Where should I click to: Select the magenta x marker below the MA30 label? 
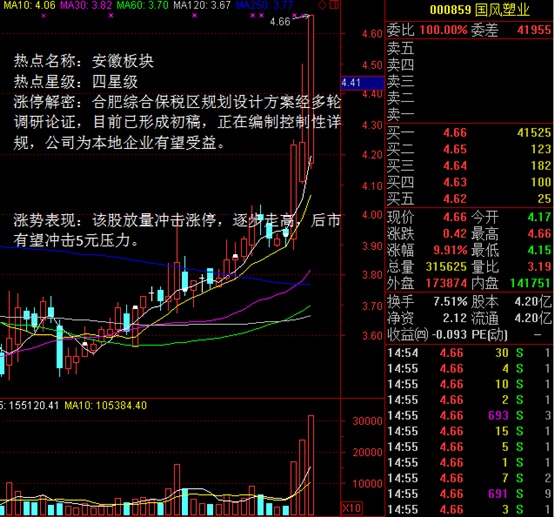coord(111,16)
